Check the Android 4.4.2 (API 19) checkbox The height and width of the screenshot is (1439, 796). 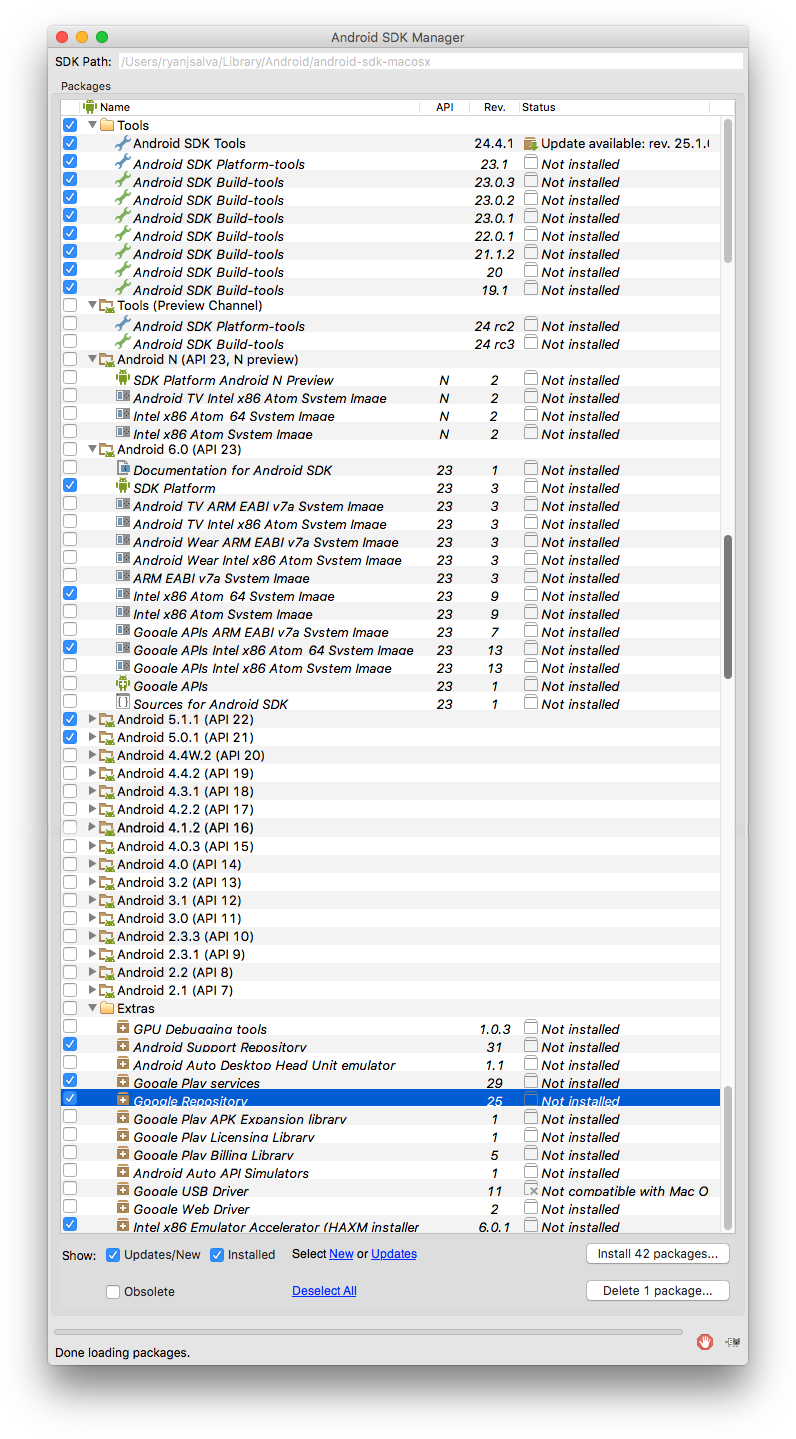click(x=70, y=773)
